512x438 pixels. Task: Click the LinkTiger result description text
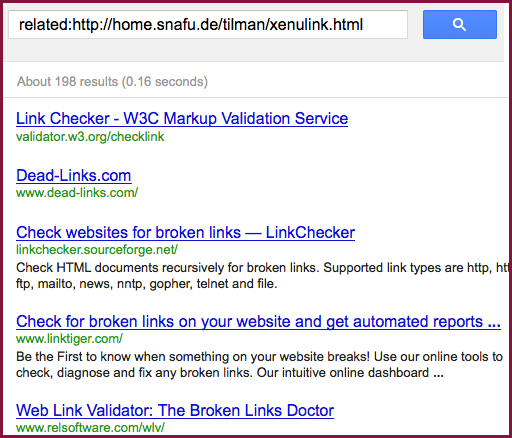[x=259, y=365]
